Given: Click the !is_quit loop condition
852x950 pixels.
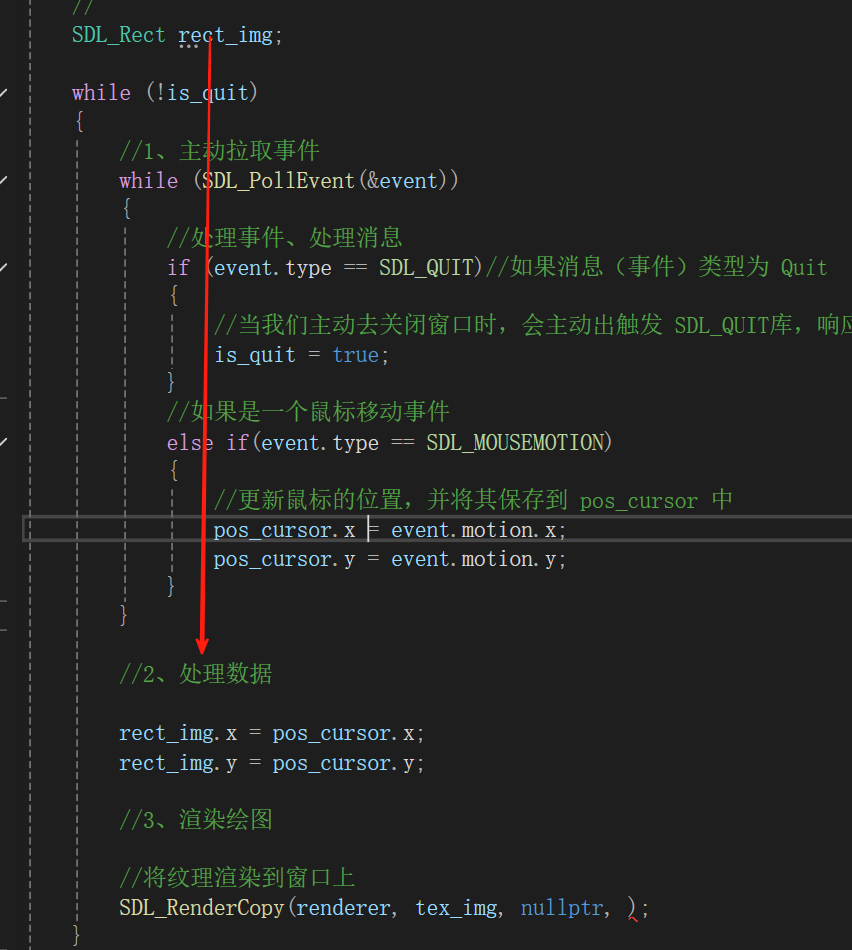Looking at the screenshot, I should (x=202, y=93).
